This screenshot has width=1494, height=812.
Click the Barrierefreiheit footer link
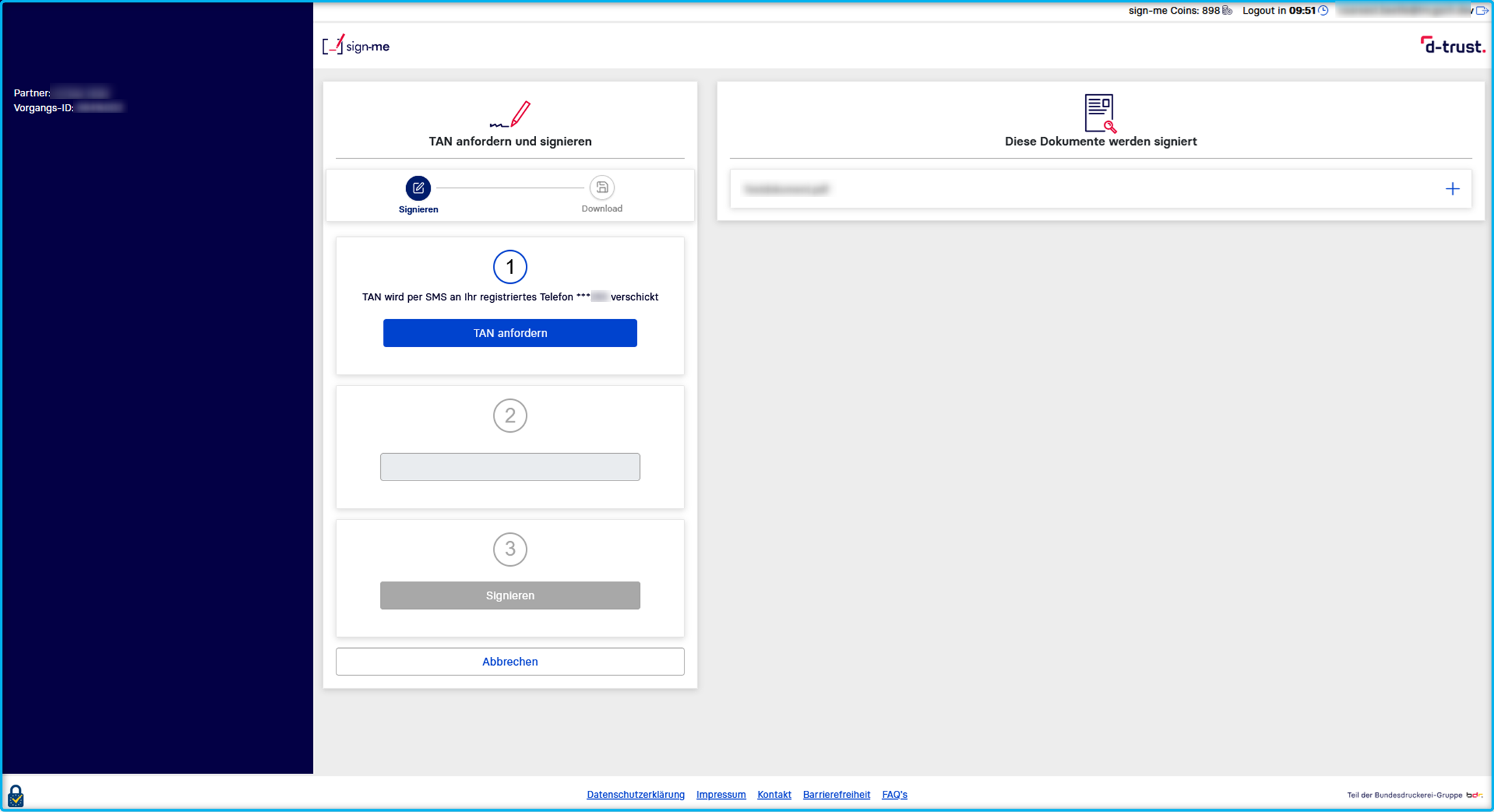click(x=837, y=794)
